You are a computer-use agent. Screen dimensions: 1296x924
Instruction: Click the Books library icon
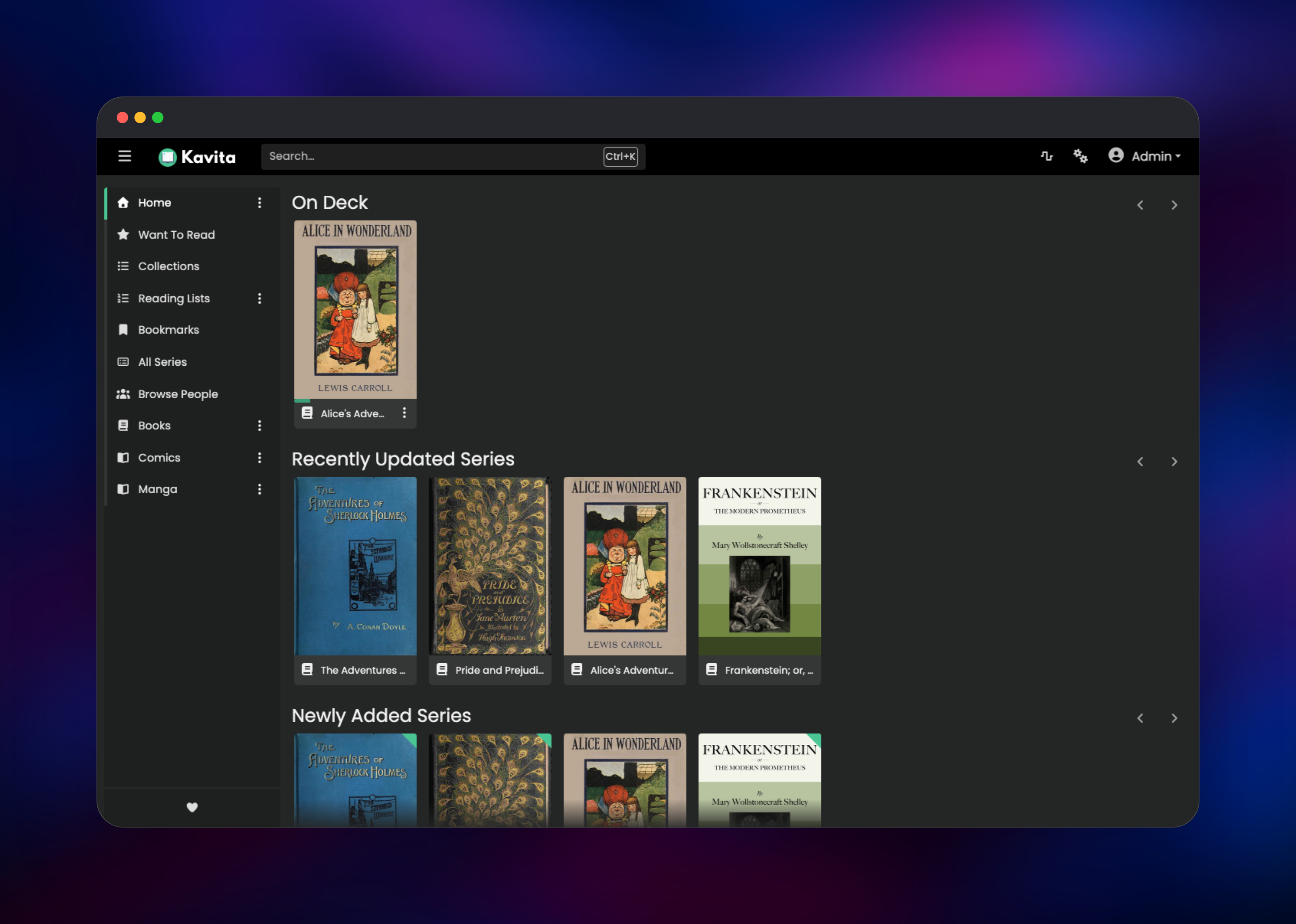123,425
